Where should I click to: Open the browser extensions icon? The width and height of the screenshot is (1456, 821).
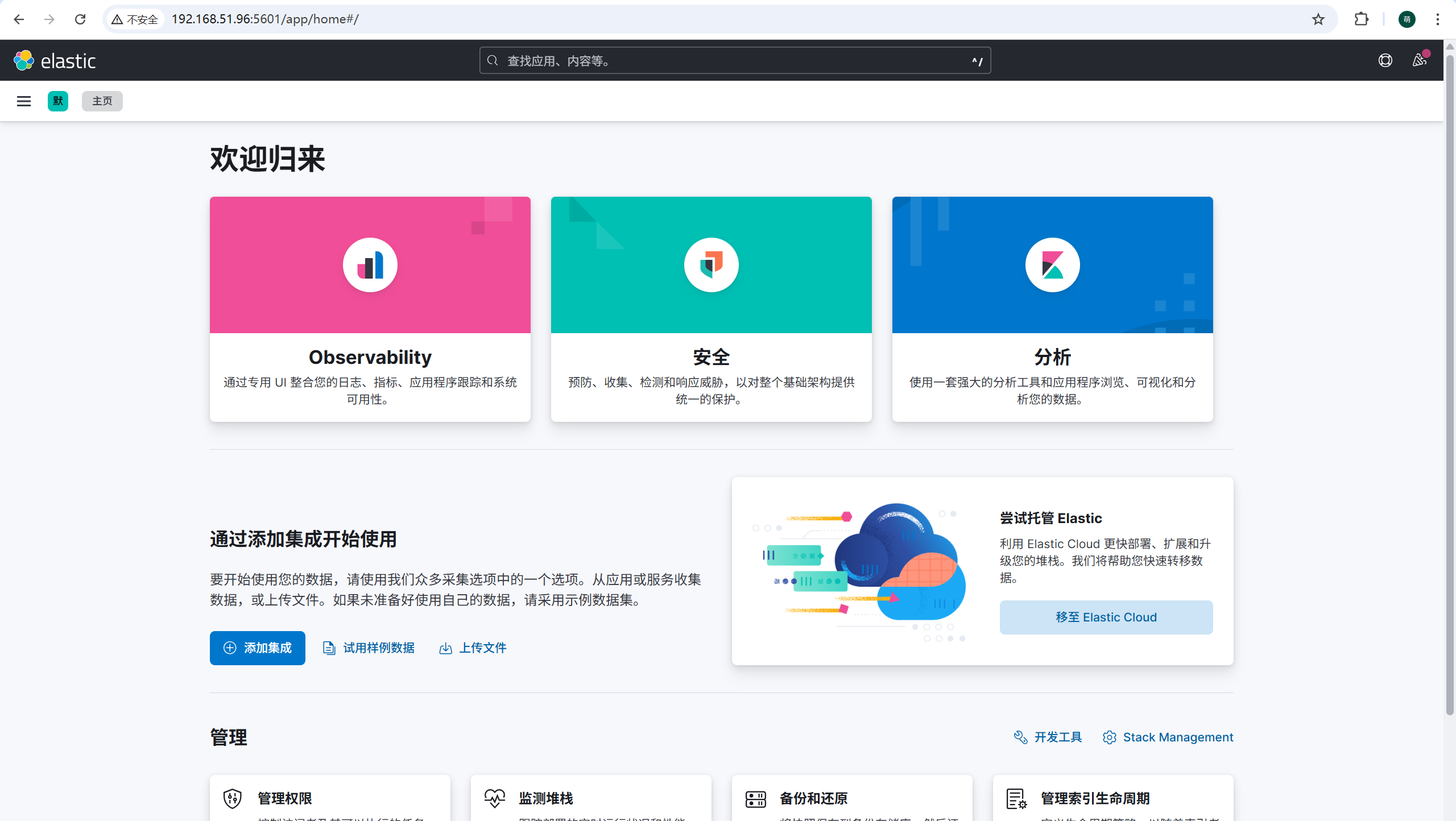tap(1361, 19)
